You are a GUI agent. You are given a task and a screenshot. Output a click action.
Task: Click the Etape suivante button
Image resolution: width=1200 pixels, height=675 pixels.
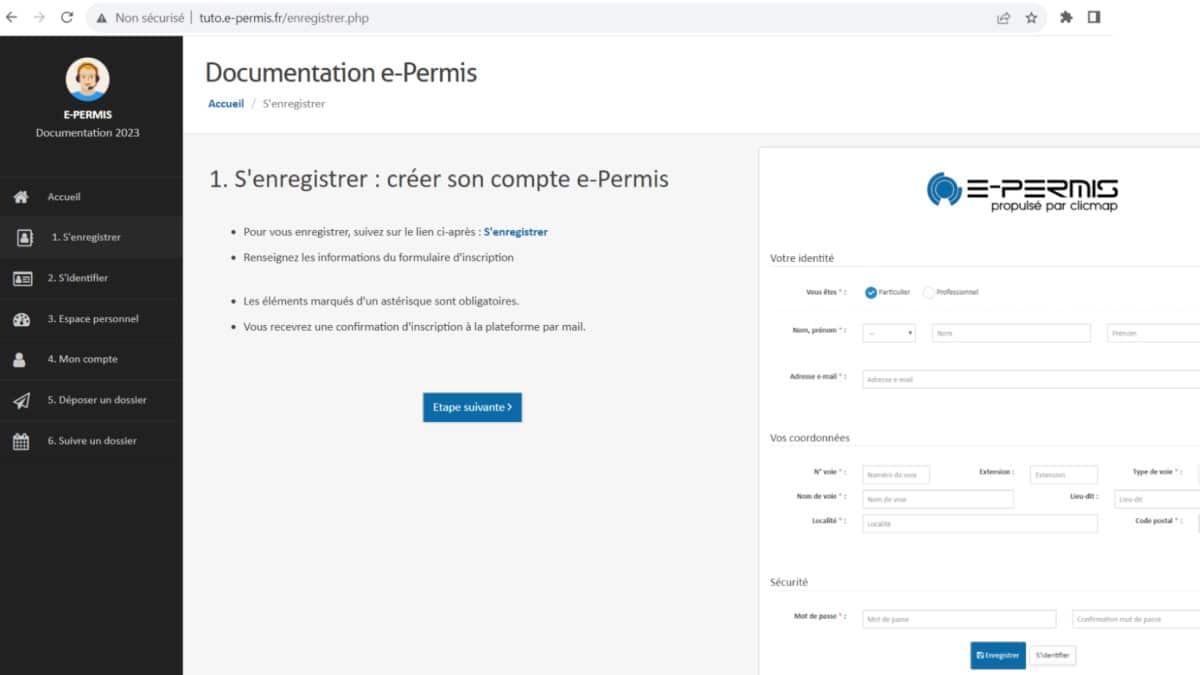click(472, 407)
